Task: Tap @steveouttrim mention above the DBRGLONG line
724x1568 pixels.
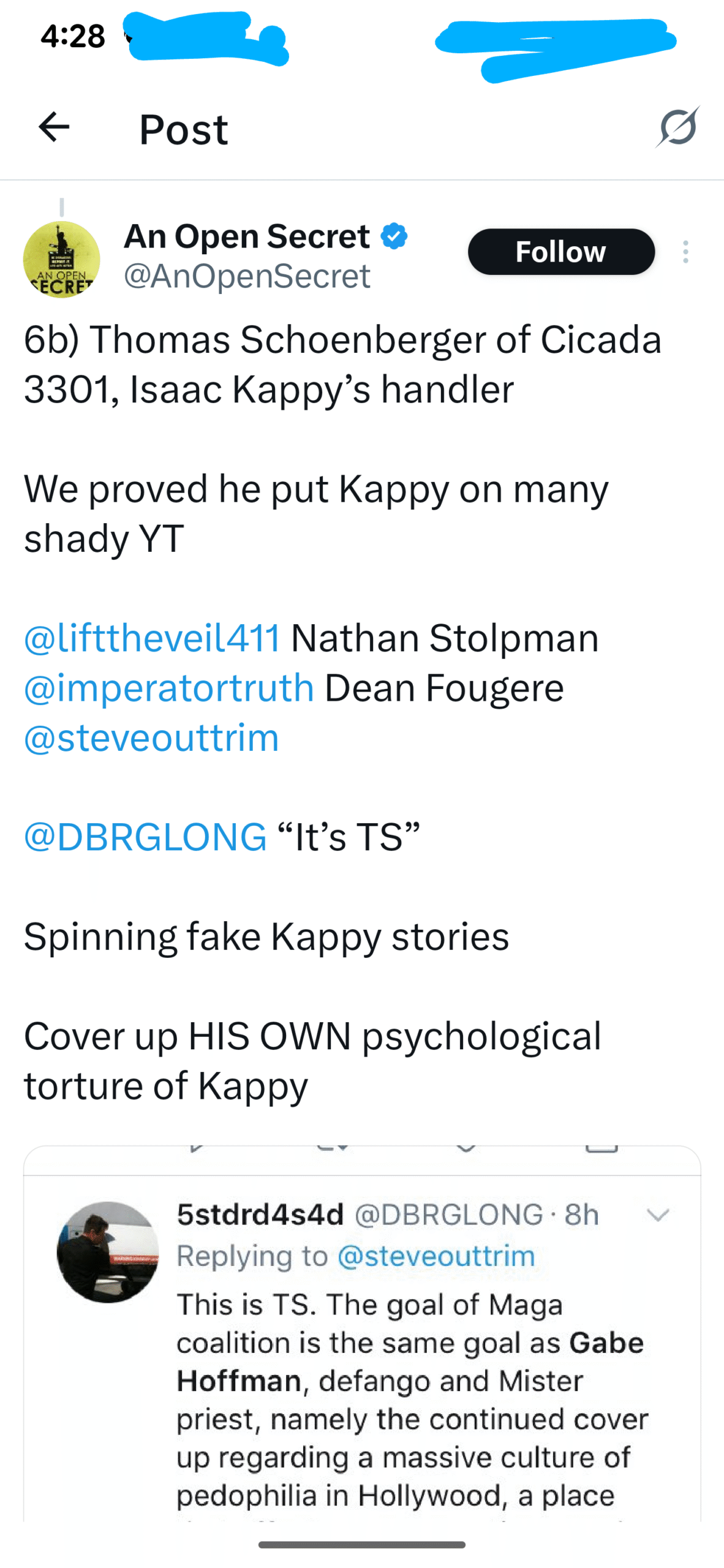Action: (x=151, y=737)
